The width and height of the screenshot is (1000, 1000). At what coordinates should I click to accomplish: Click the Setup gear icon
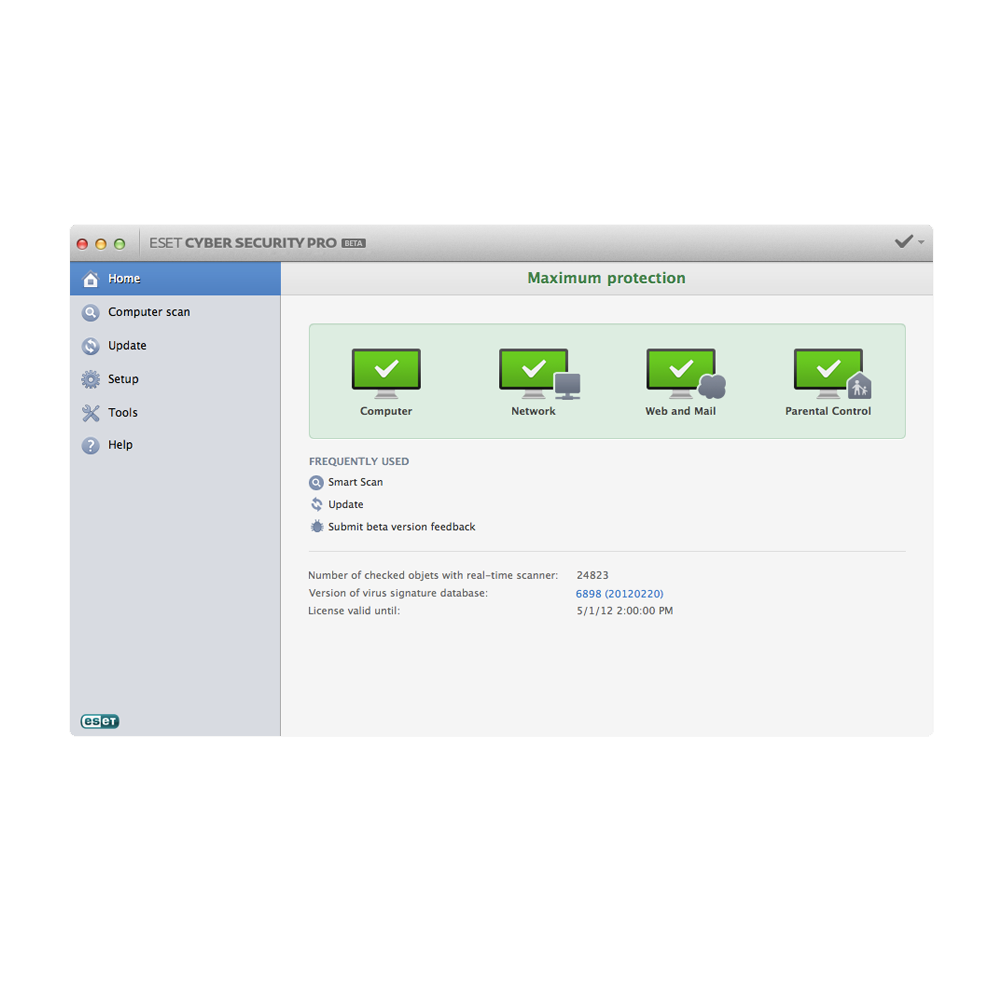click(x=91, y=379)
